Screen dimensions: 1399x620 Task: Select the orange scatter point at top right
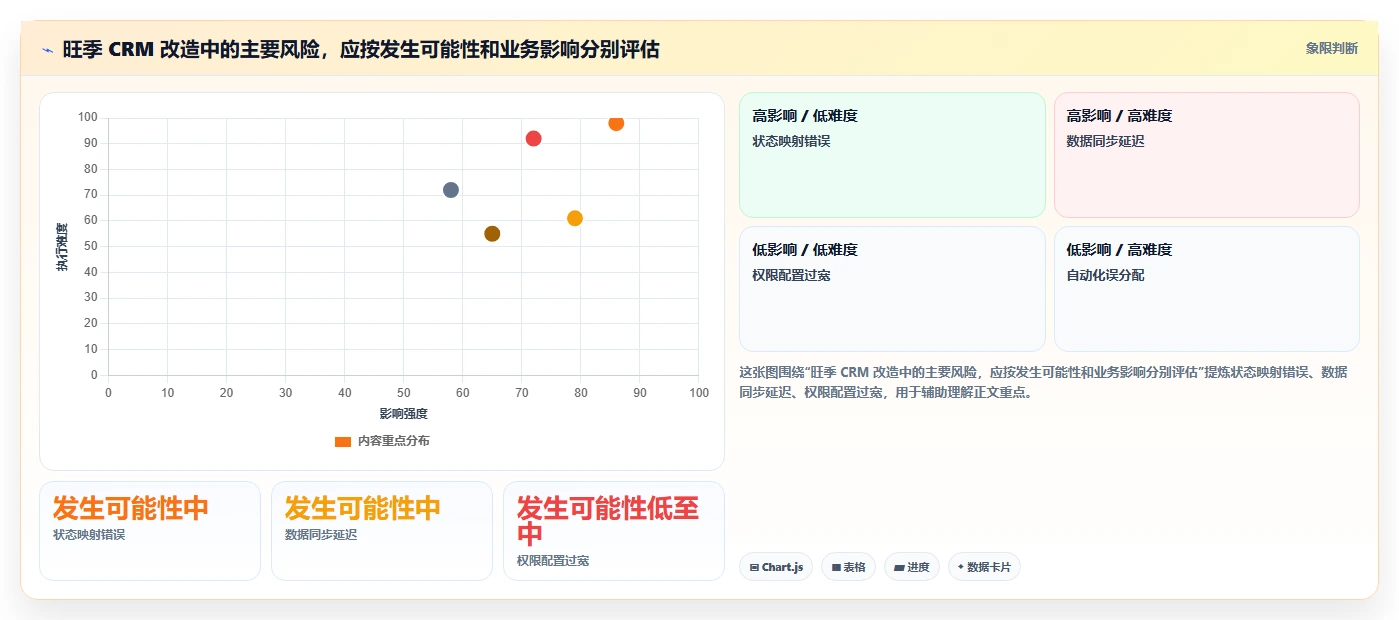point(616,123)
